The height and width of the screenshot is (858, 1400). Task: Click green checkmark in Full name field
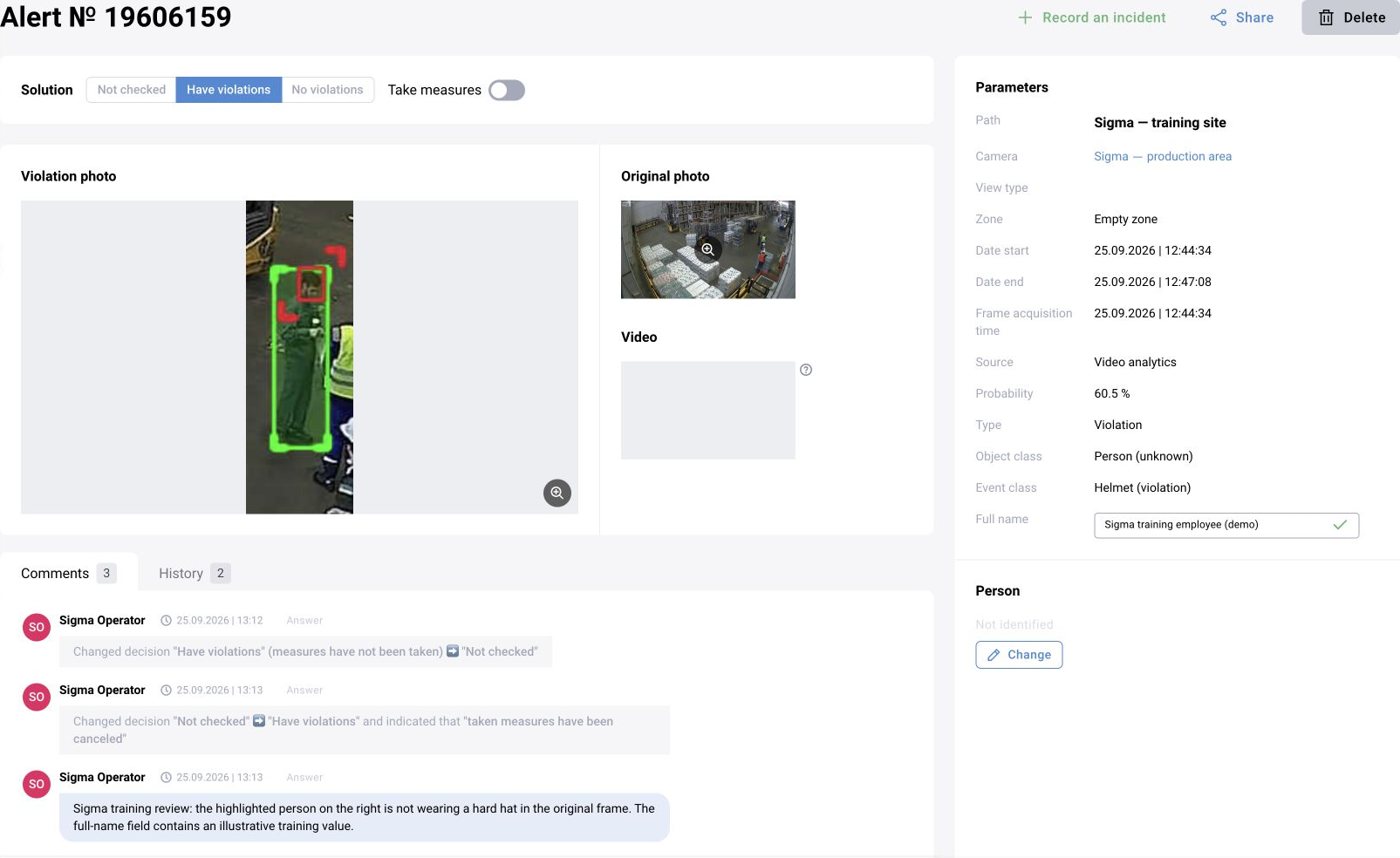[x=1340, y=524]
